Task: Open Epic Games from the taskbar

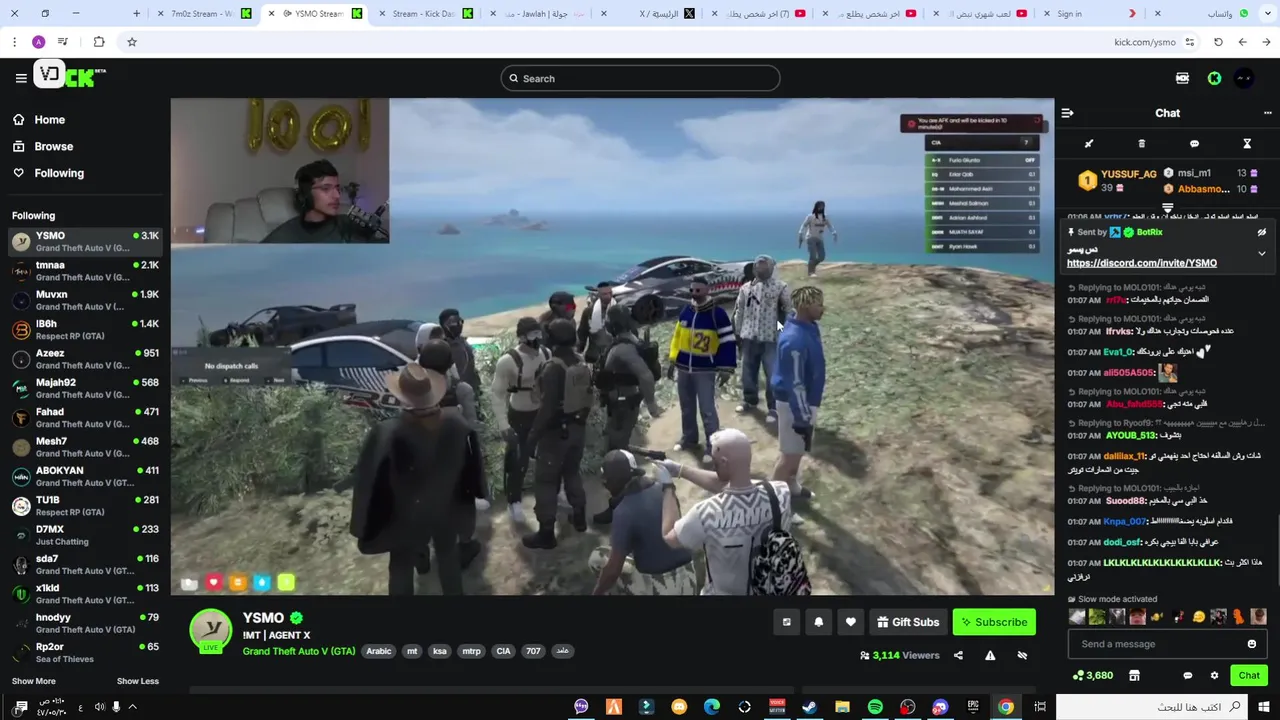Action: 973,707
